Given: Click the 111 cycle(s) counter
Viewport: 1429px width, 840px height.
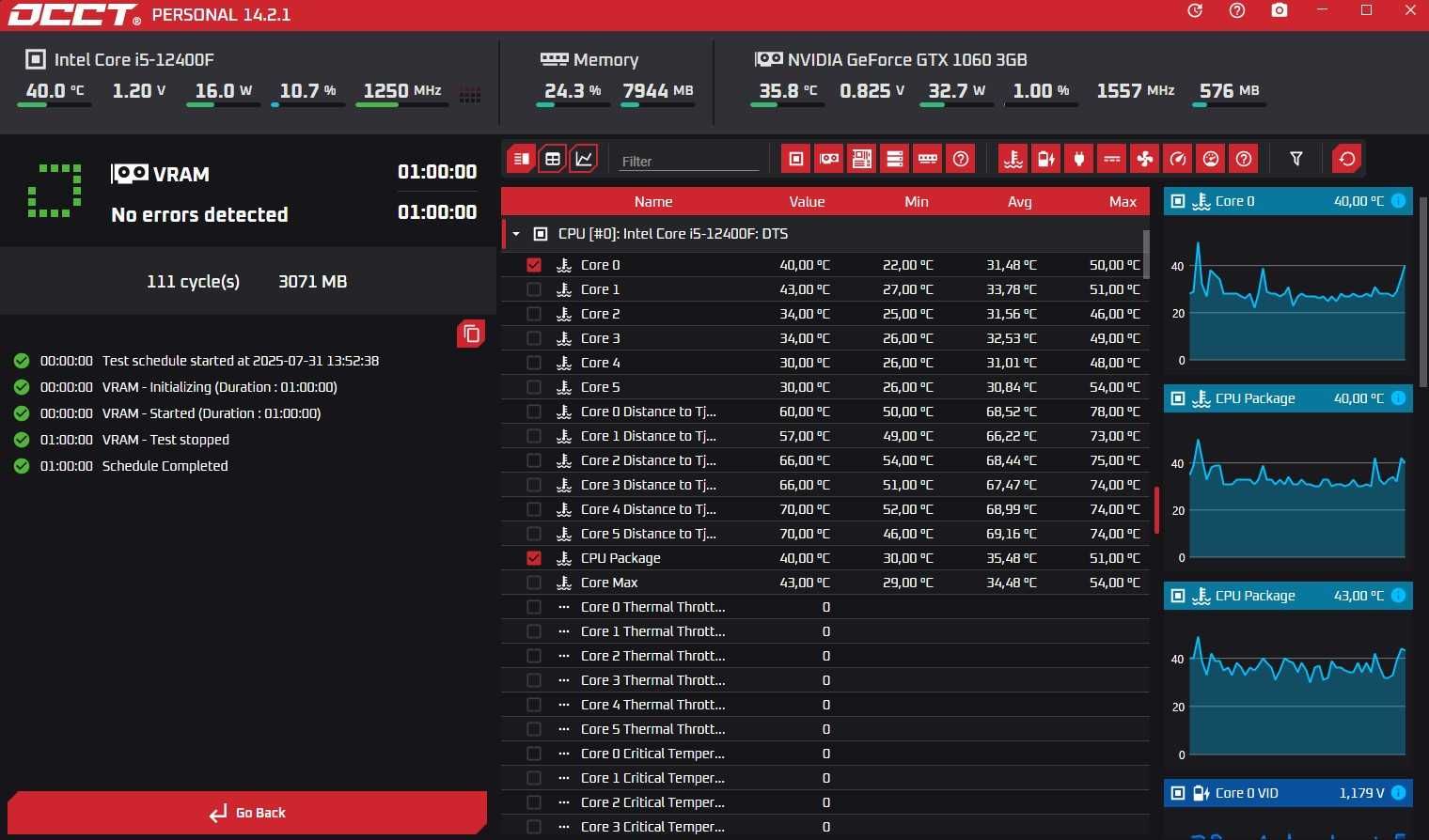Looking at the screenshot, I should 194,282.
